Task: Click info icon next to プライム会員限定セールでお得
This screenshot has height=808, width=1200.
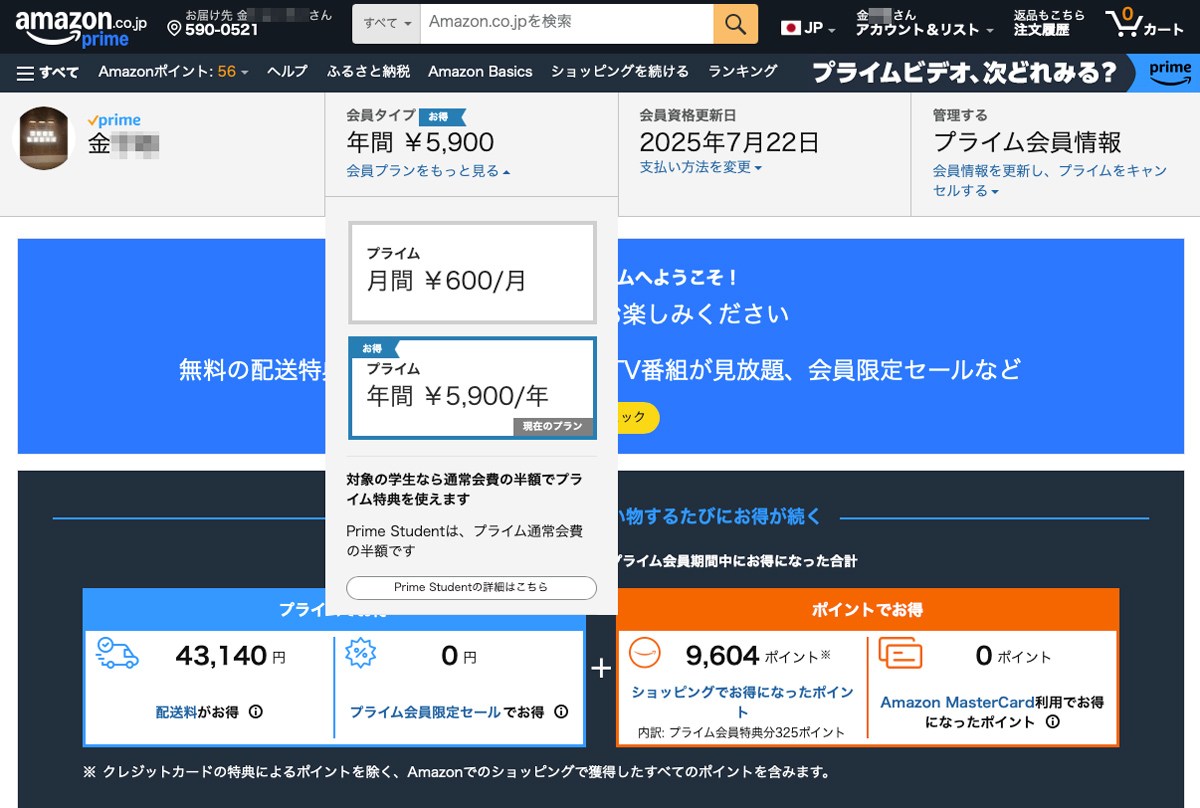Action: [561, 712]
